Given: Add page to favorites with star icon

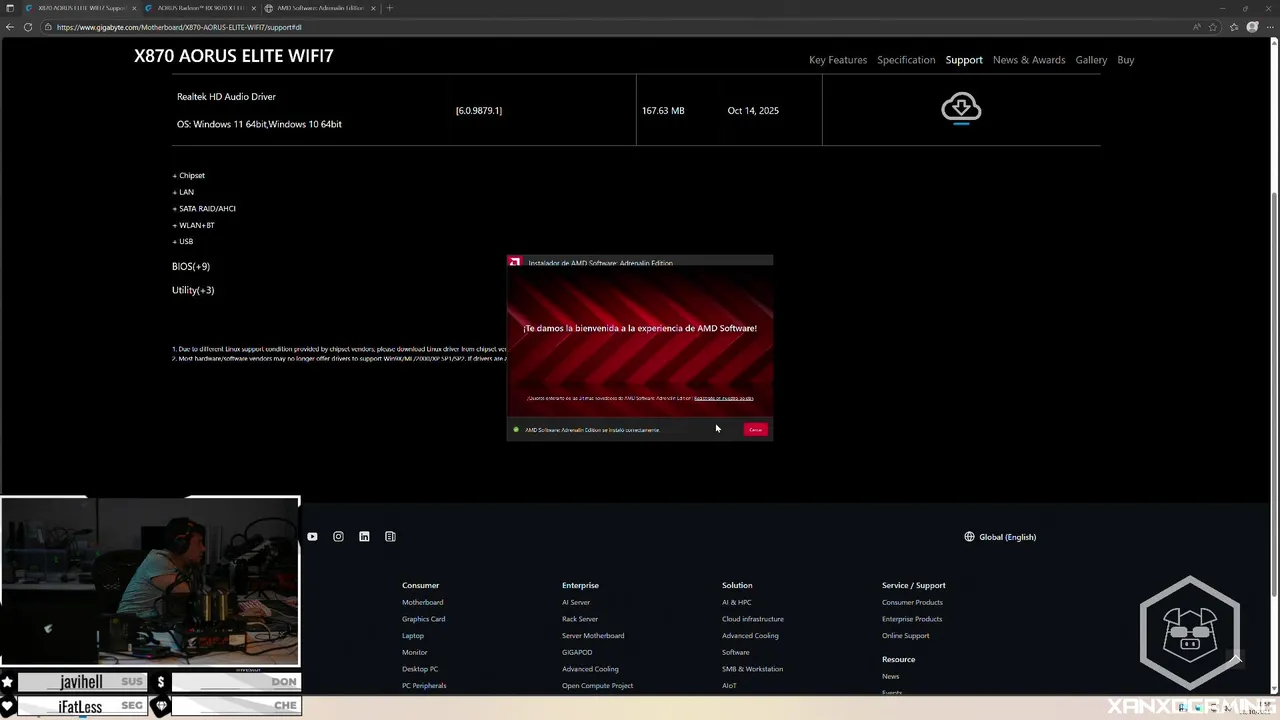Looking at the screenshot, I should pyautogui.click(x=1215, y=27).
